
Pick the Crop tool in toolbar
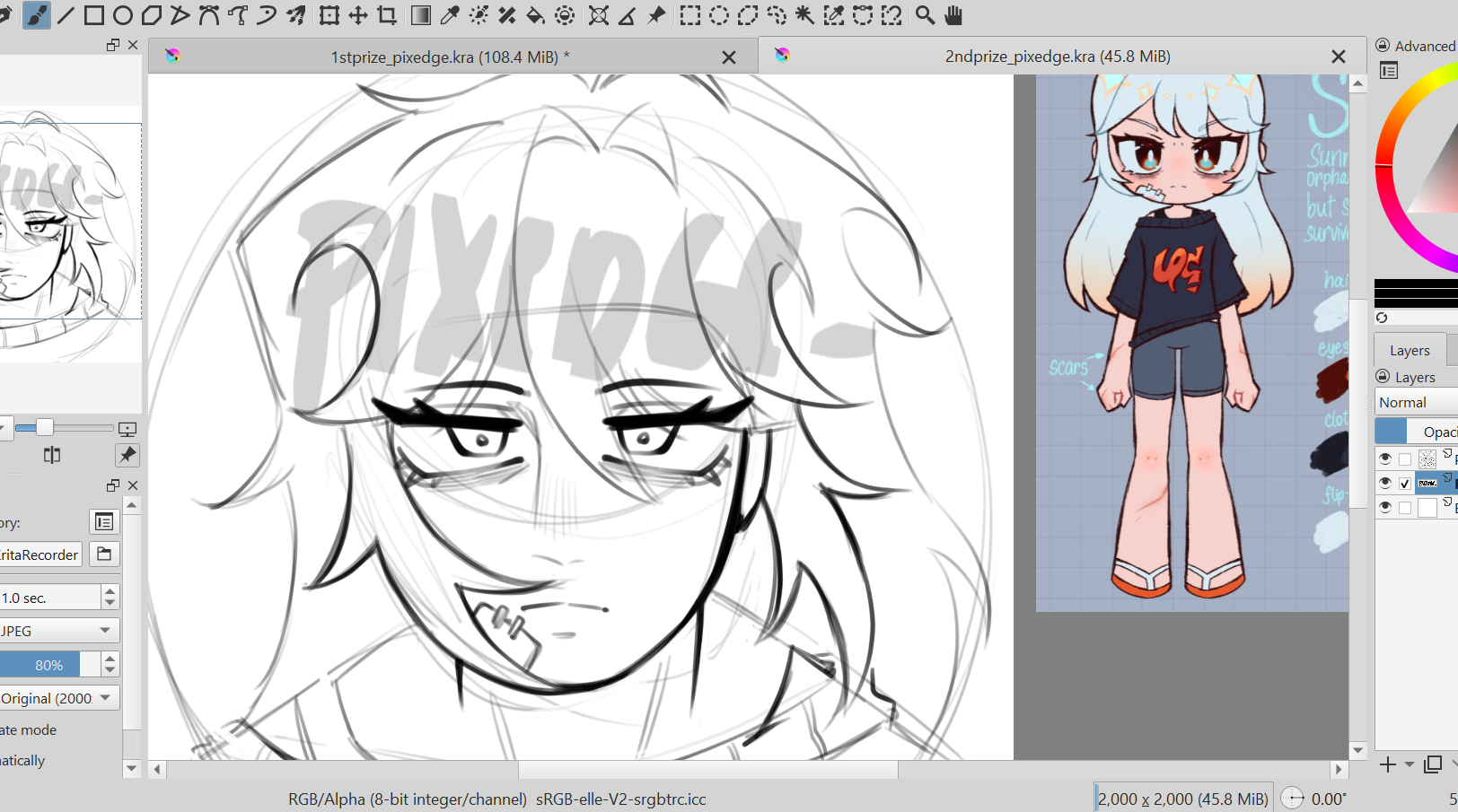[x=387, y=15]
